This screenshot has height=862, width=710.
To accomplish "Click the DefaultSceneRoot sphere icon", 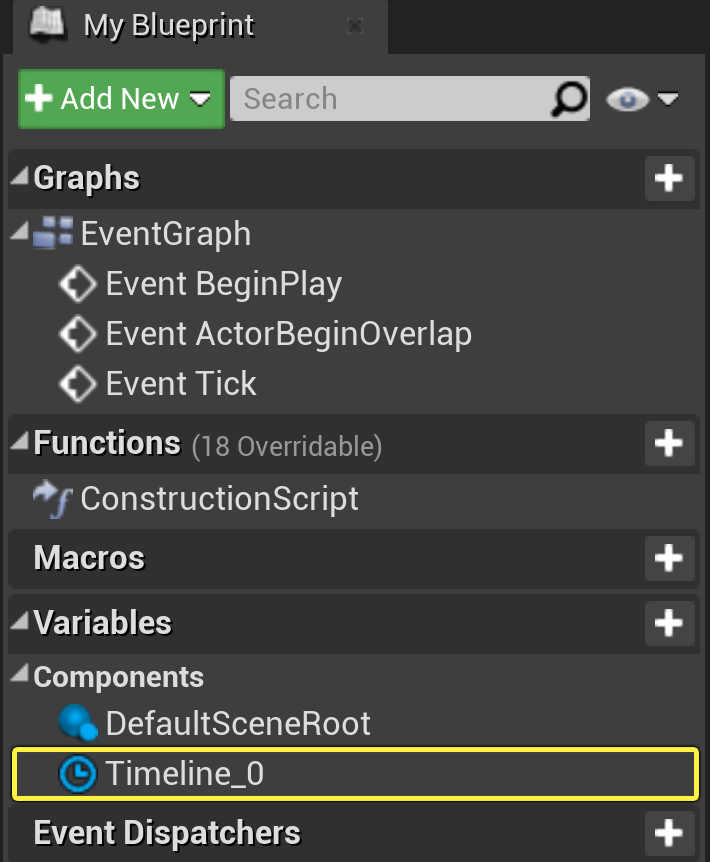I will 79,723.
